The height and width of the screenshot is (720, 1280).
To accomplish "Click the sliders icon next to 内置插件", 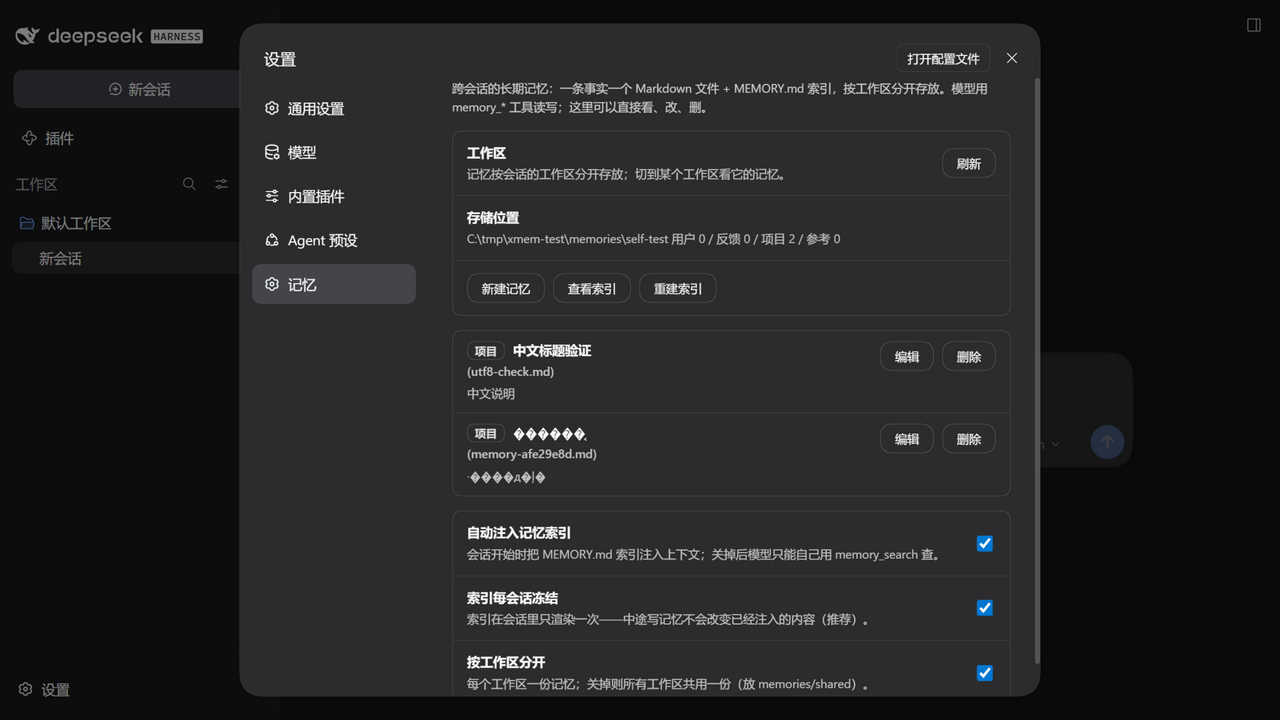I will click(272, 196).
